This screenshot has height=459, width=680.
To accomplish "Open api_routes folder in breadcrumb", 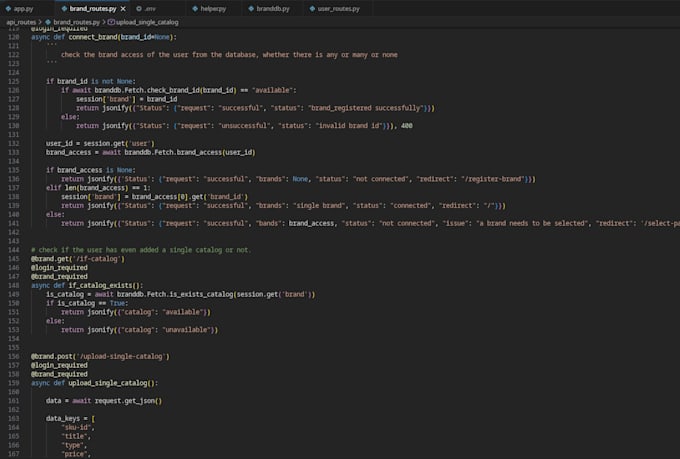I will pyautogui.click(x=21, y=22).
